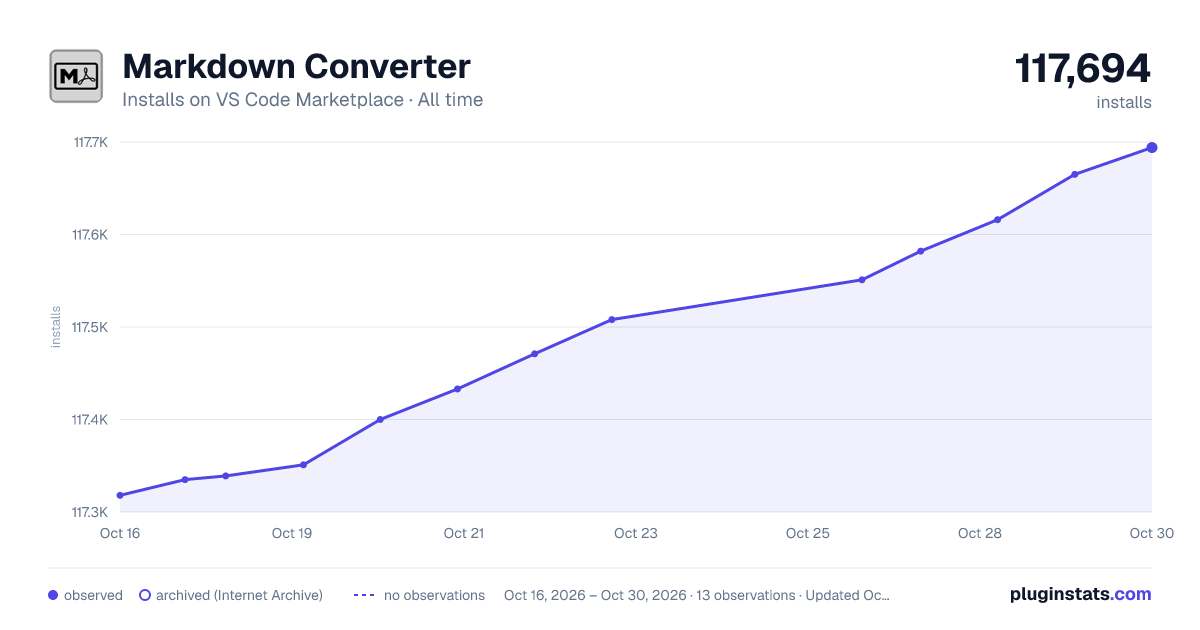The width and height of the screenshot is (1200, 630).
Task: Click the data point just below 117.7K before Oct 30
Action: tap(1075, 174)
